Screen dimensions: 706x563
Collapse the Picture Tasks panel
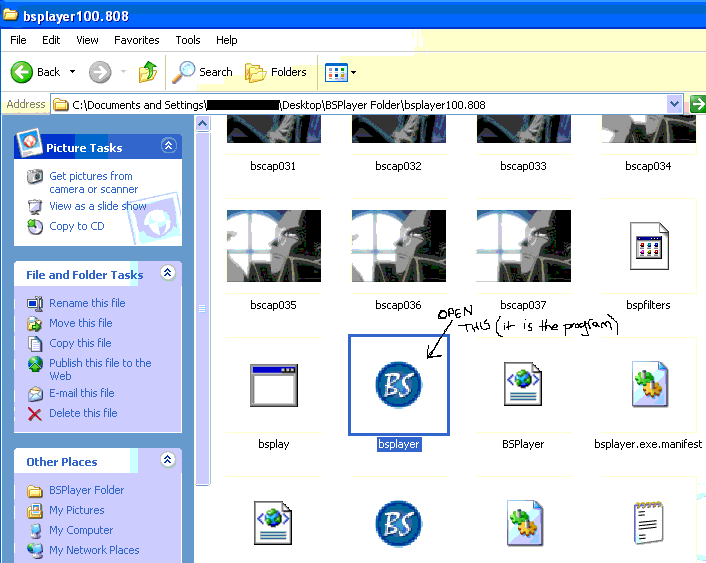point(168,145)
